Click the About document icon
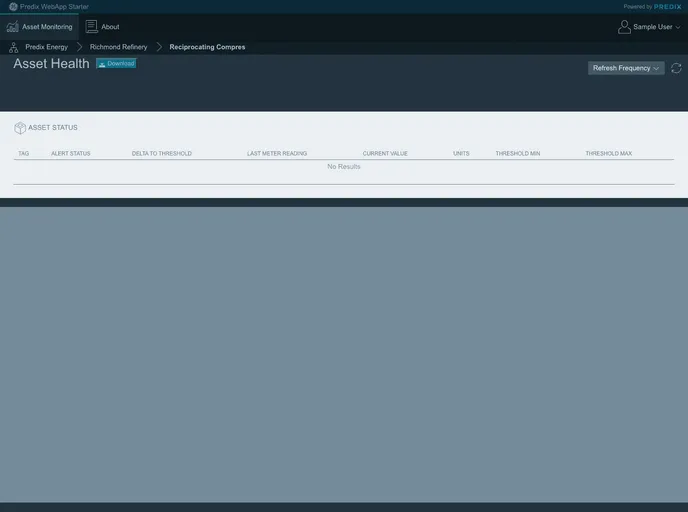Image resolution: width=688 pixels, height=512 pixels. [x=91, y=27]
